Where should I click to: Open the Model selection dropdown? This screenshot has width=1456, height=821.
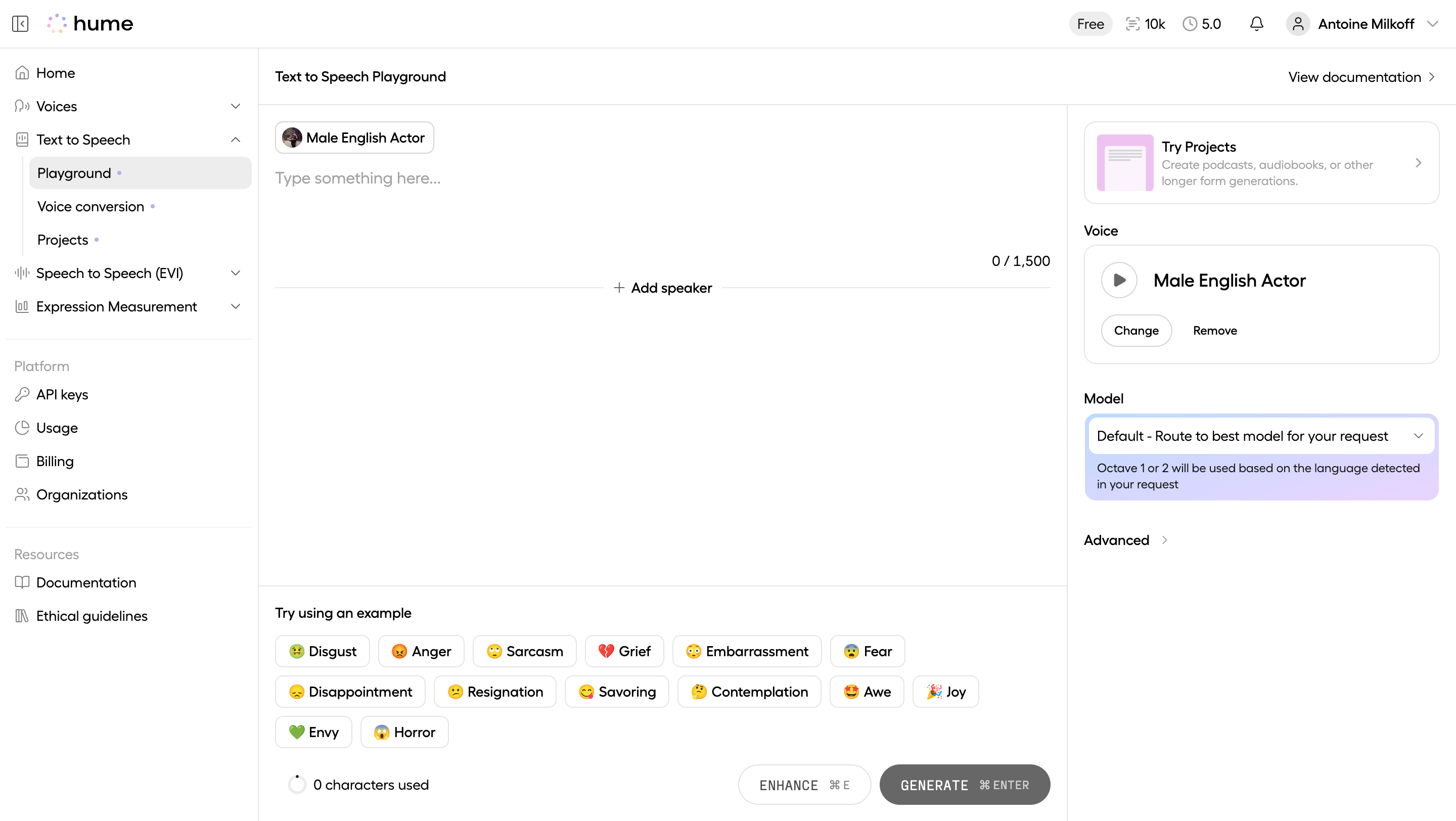(x=1260, y=436)
